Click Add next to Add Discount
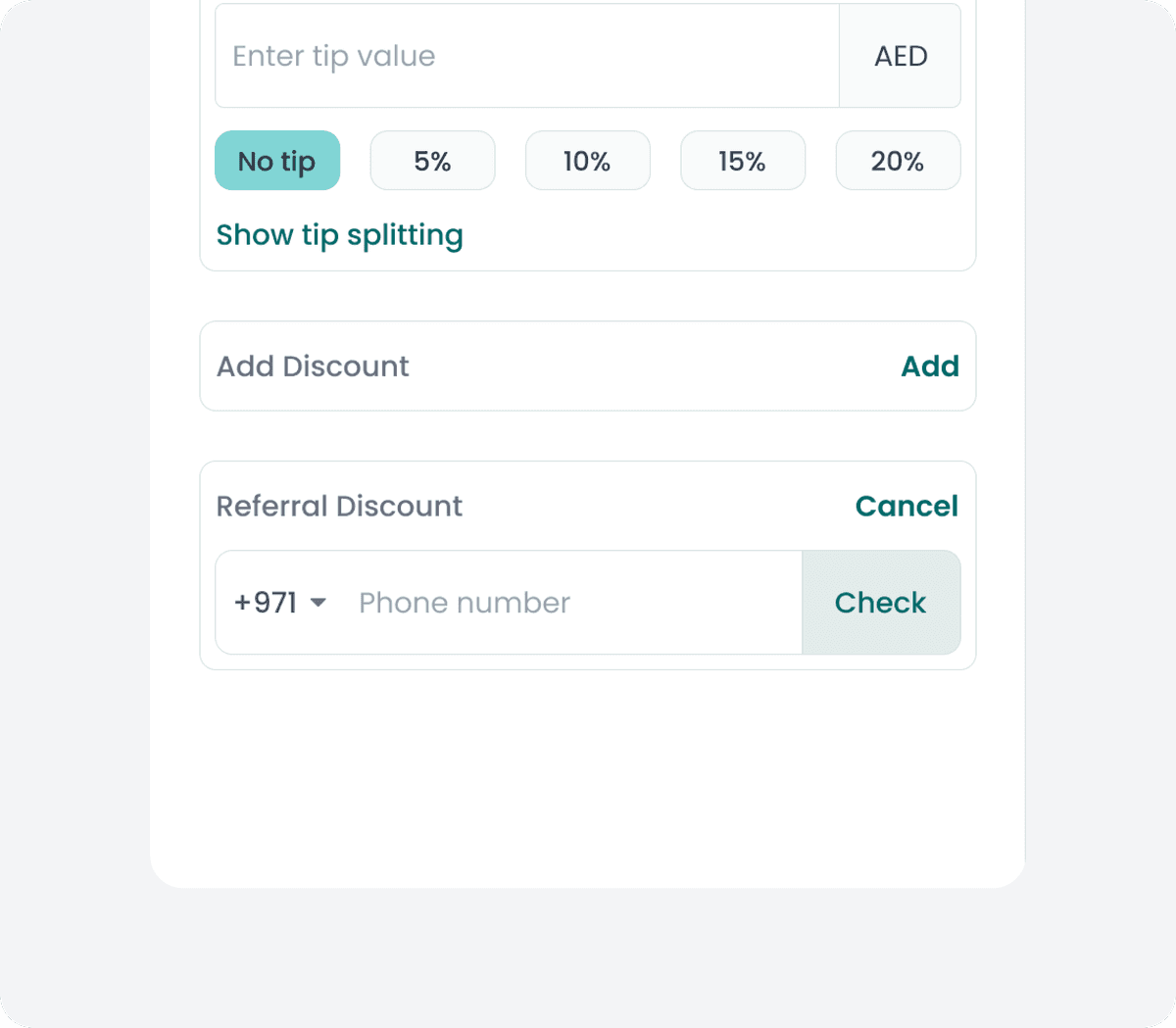 [x=930, y=366]
